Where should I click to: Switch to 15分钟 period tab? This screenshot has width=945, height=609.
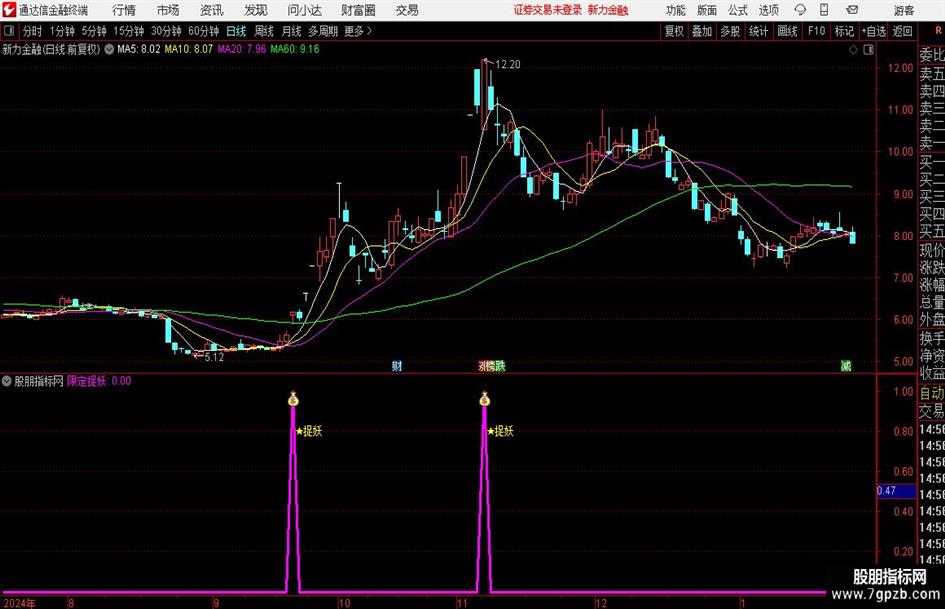tap(128, 31)
